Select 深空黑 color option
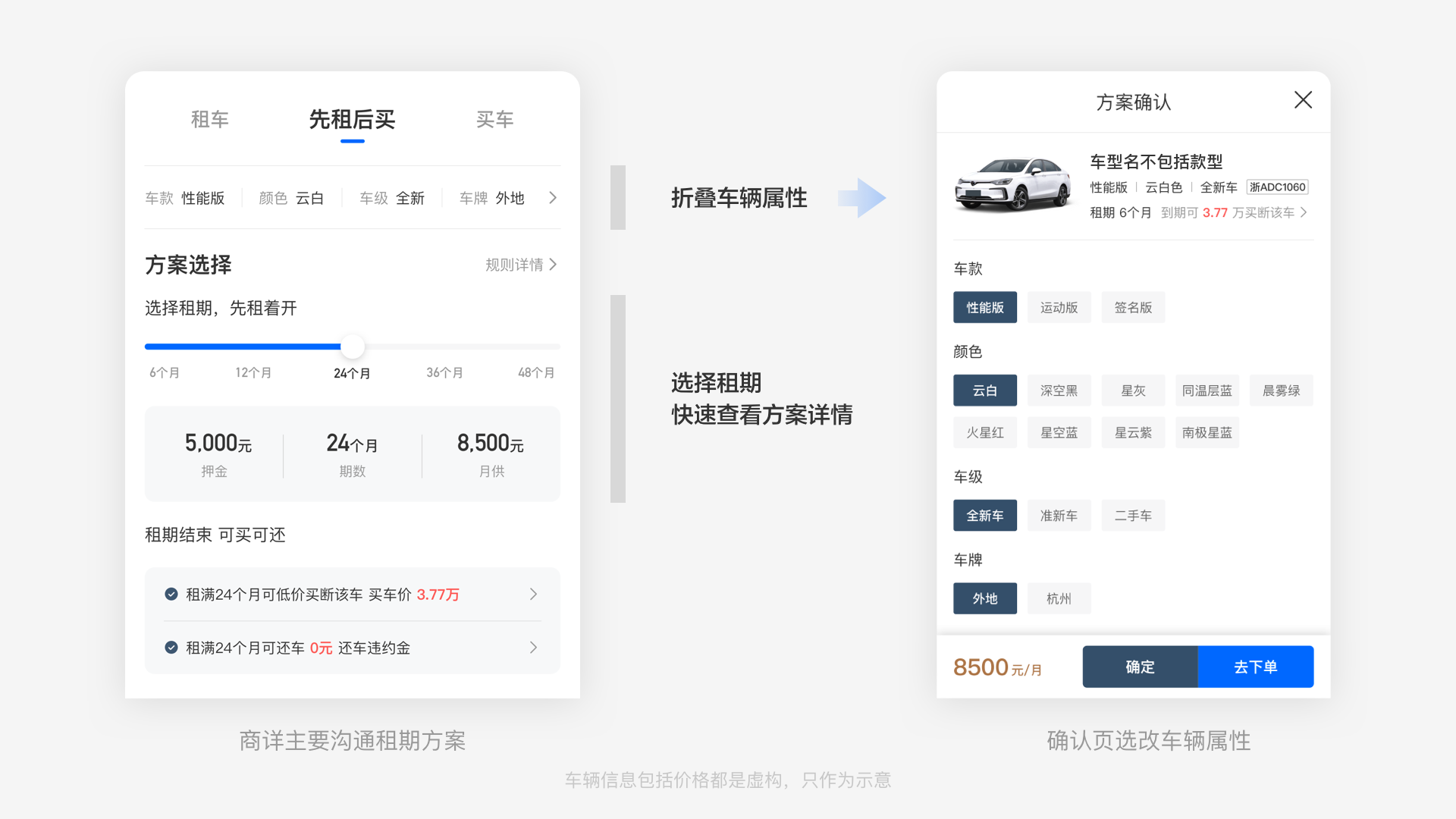 tap(1060, 391)
